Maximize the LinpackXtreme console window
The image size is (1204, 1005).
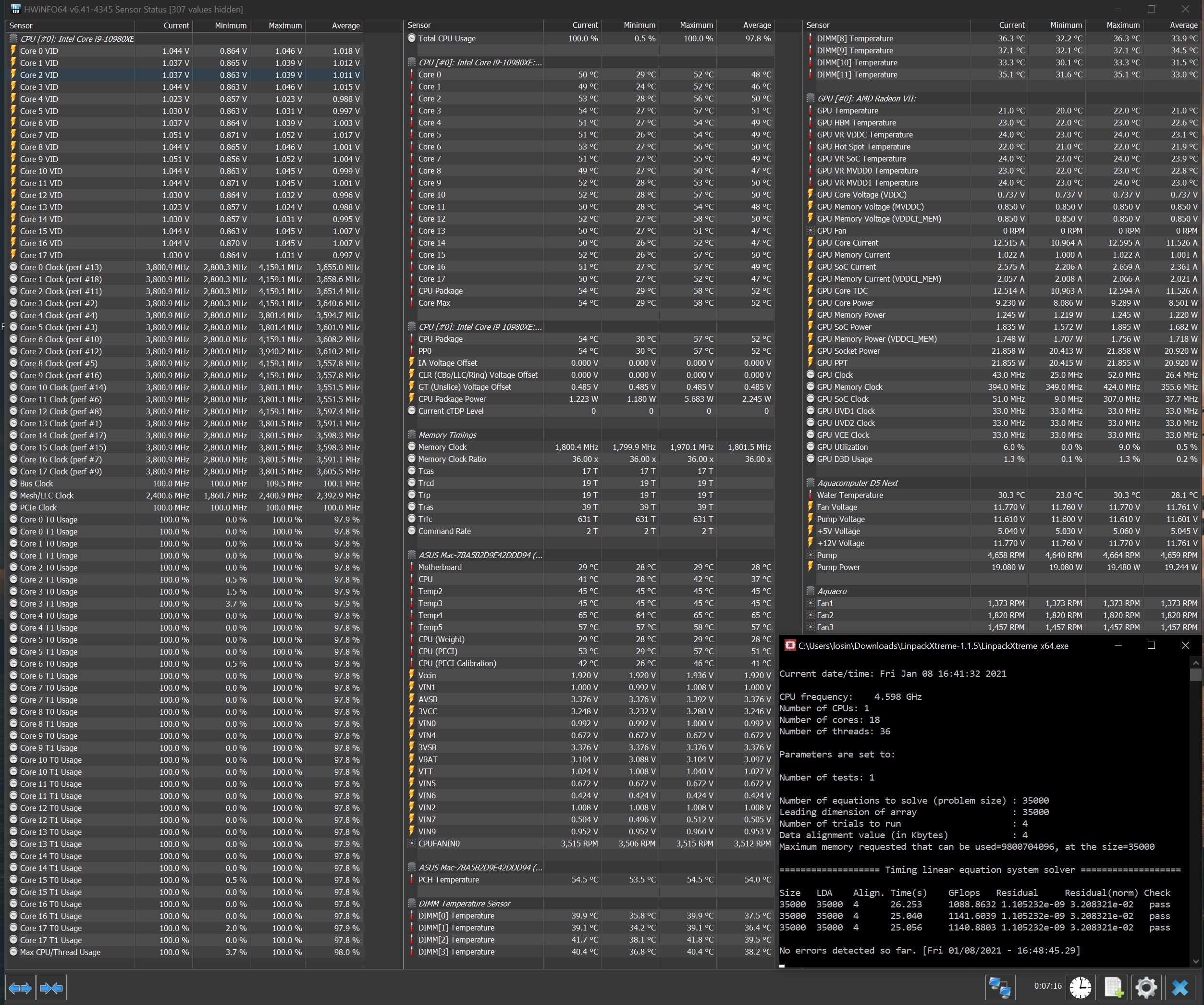(x=1151, y=646)
